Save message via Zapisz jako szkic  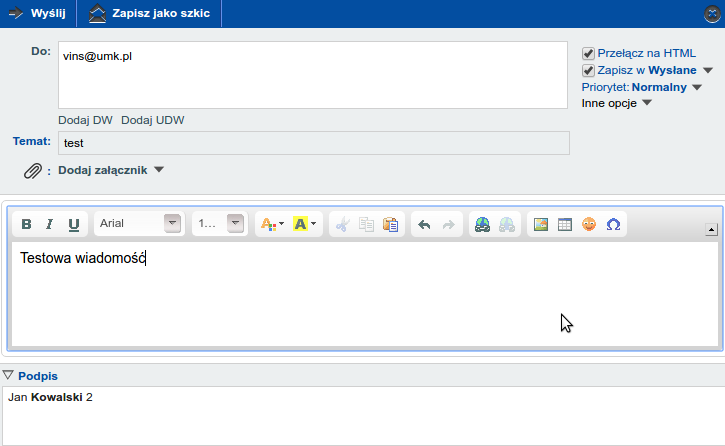(x=149, y=13)
